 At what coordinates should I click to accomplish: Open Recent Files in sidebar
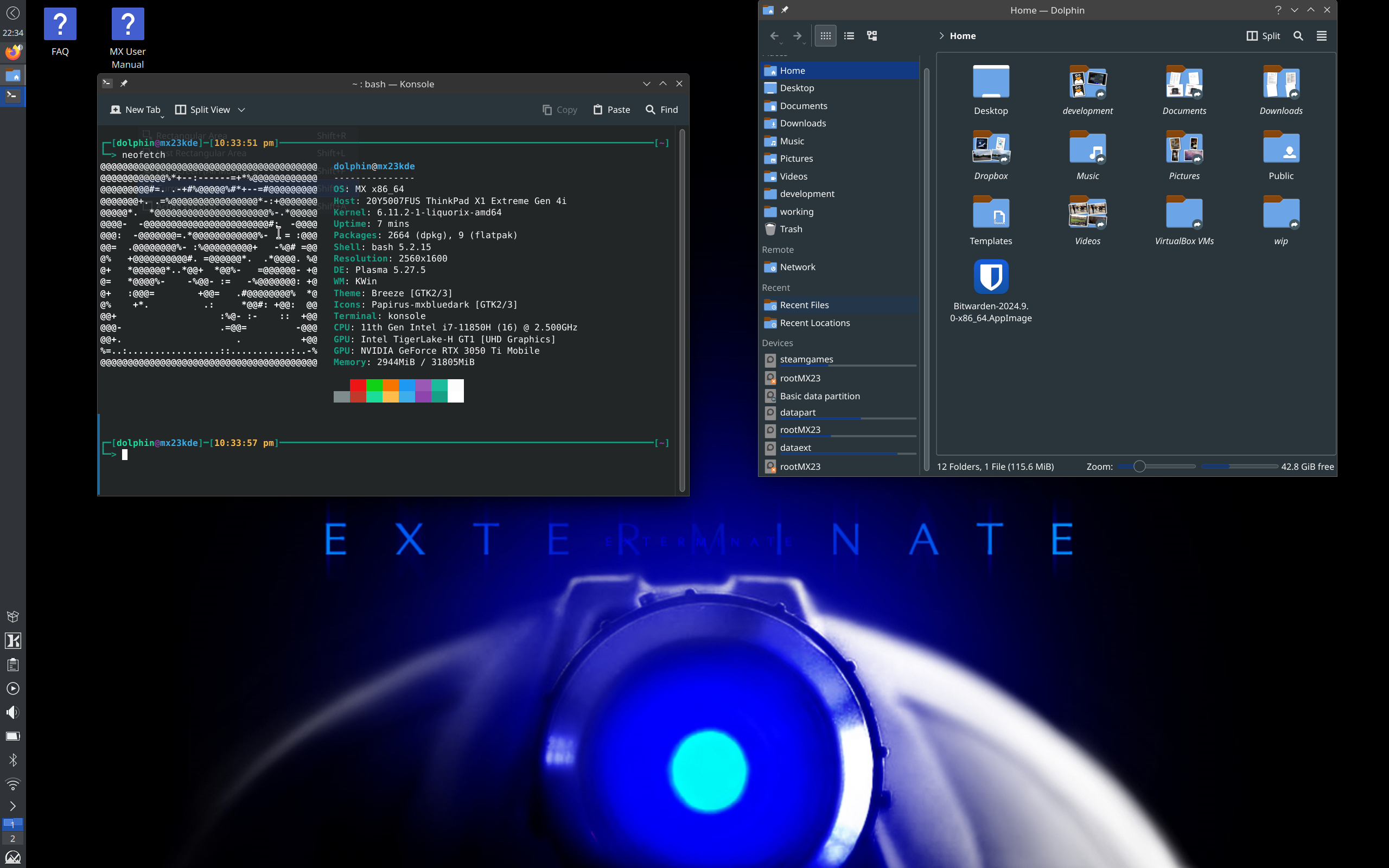[x=840, y=305]
